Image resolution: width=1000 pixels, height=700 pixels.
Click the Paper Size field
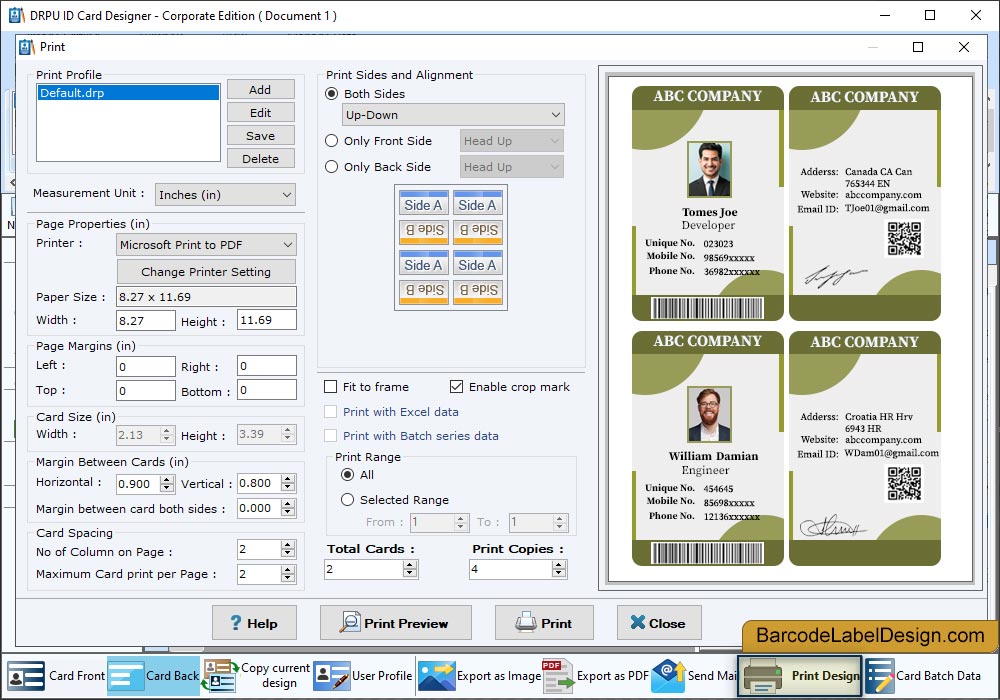pos(206,296)
